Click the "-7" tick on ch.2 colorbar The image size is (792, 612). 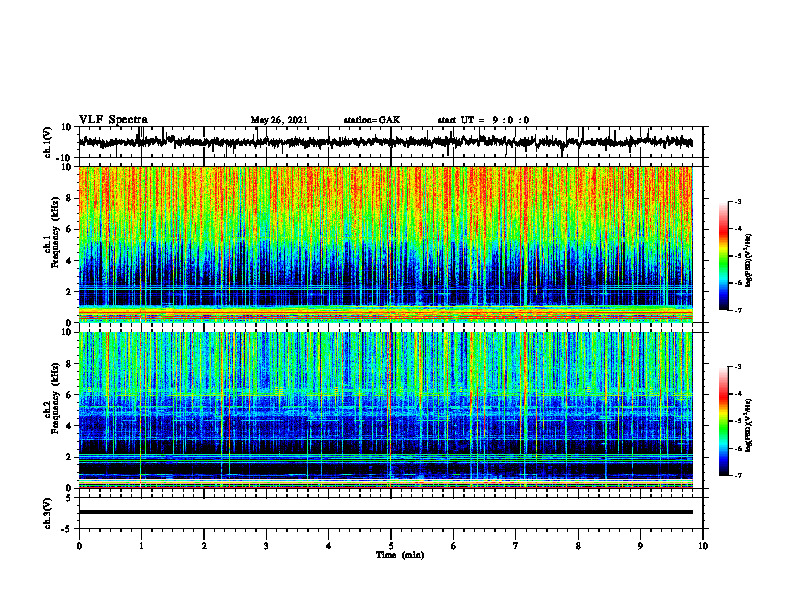738,476
